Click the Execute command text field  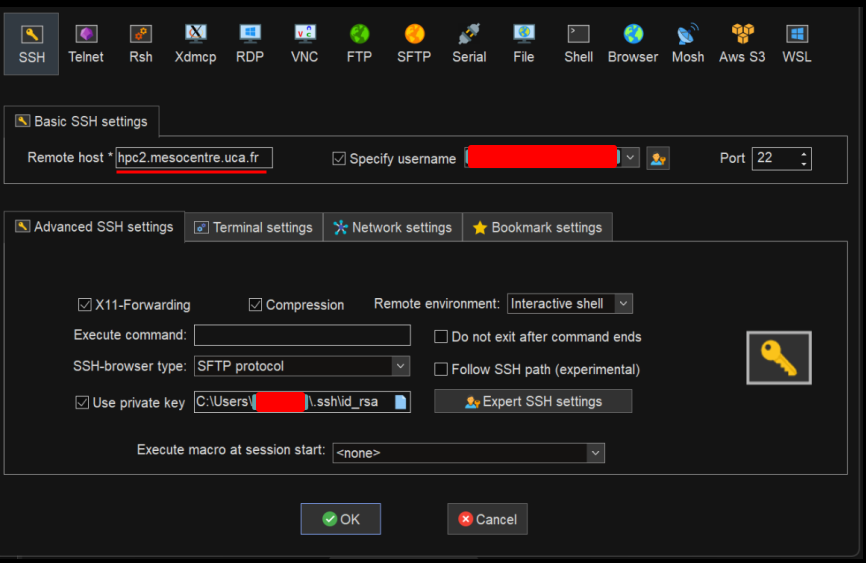click(302, 335)
